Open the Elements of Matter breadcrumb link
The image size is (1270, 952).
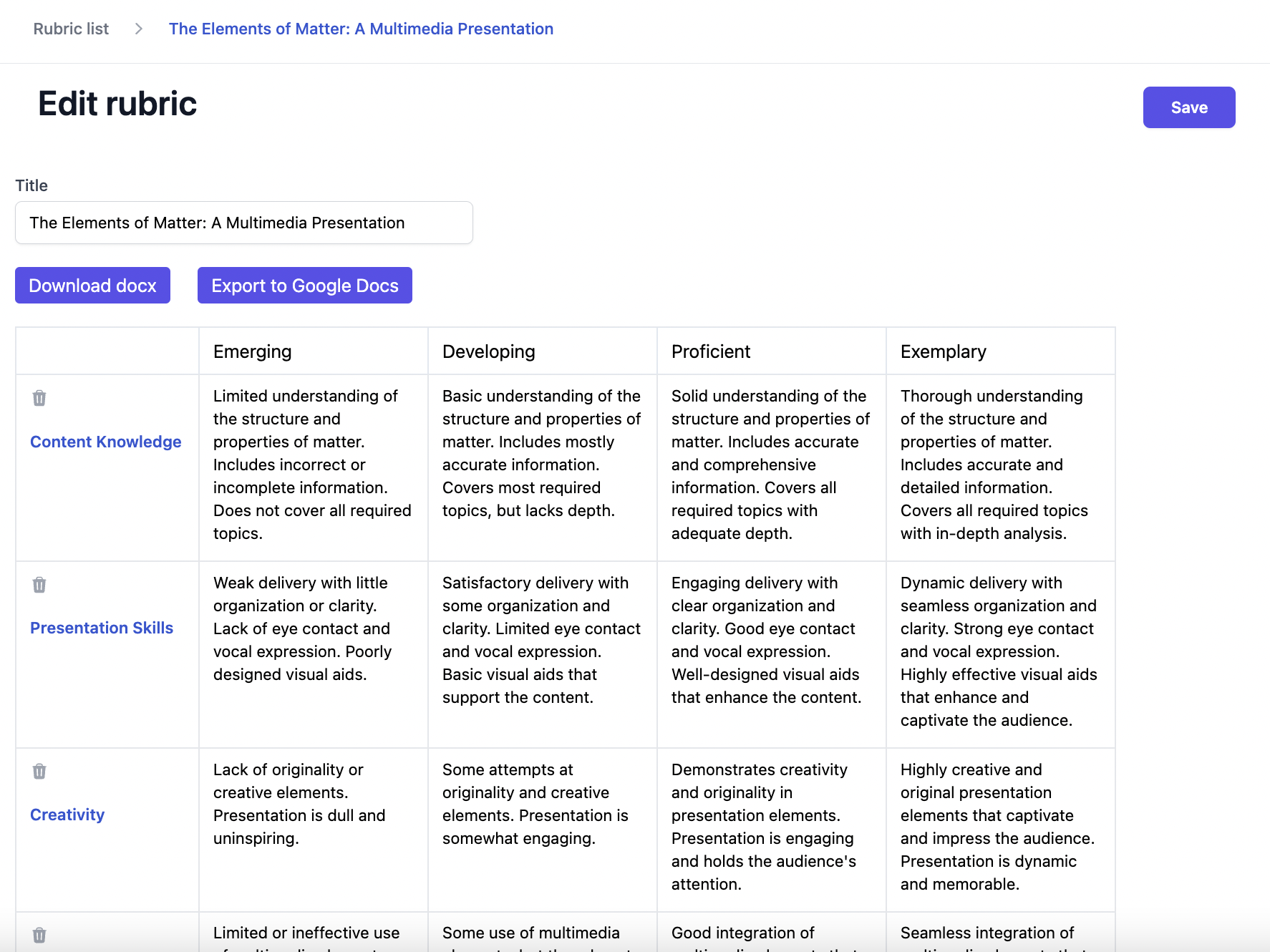pyautogui.click(x=361, y=29)
